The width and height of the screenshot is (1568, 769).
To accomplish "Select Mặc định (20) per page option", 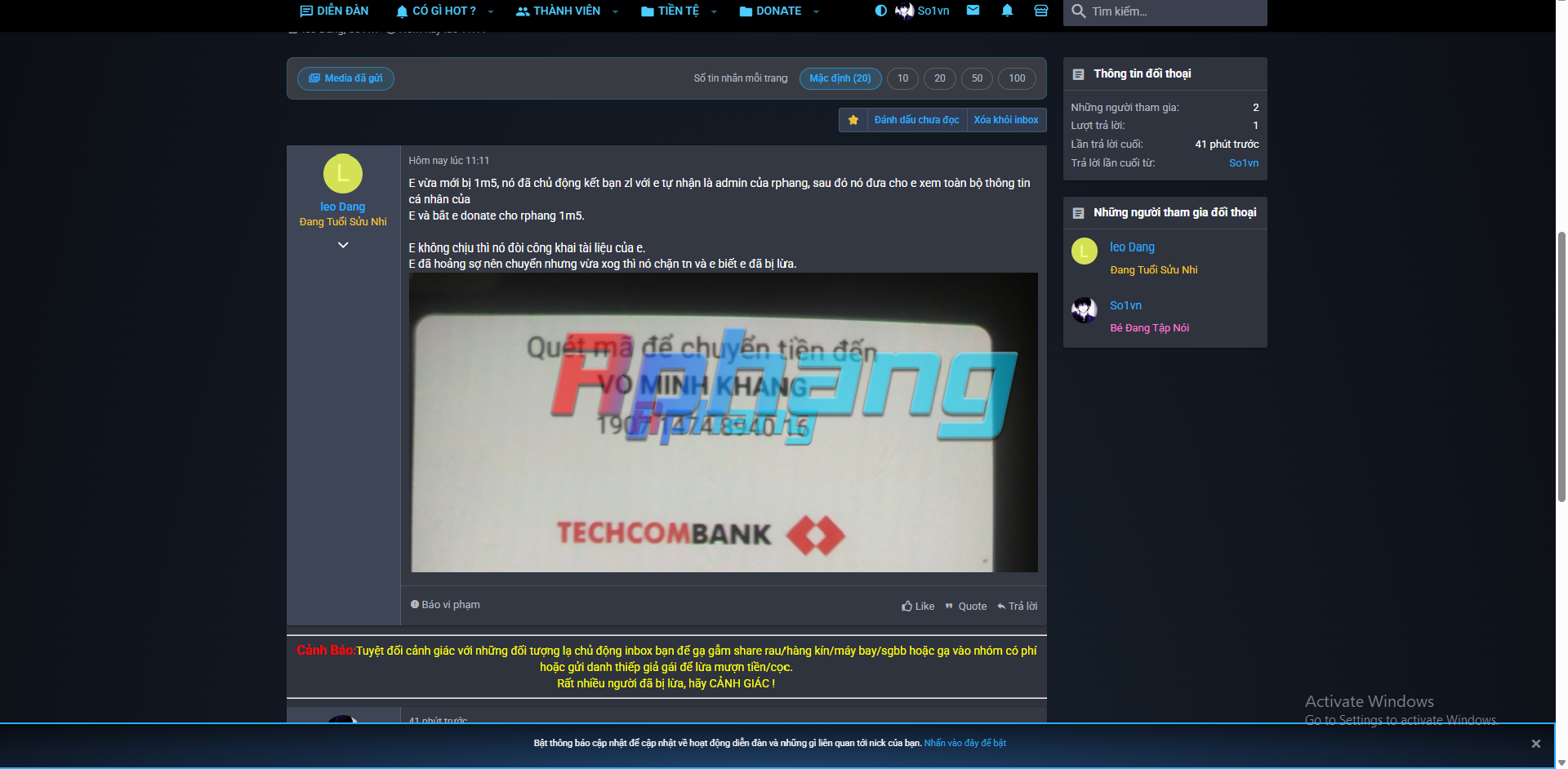I will 840,78.
